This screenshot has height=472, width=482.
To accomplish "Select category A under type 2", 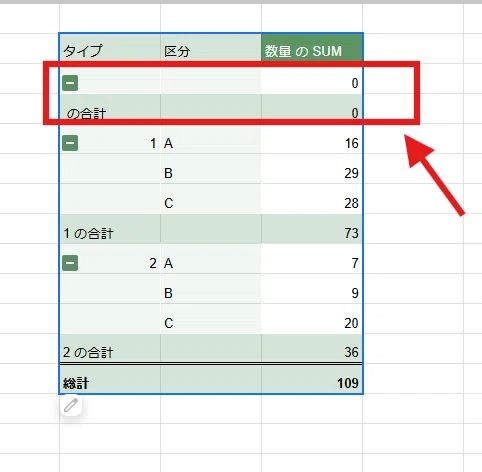I will coord(211,259).
